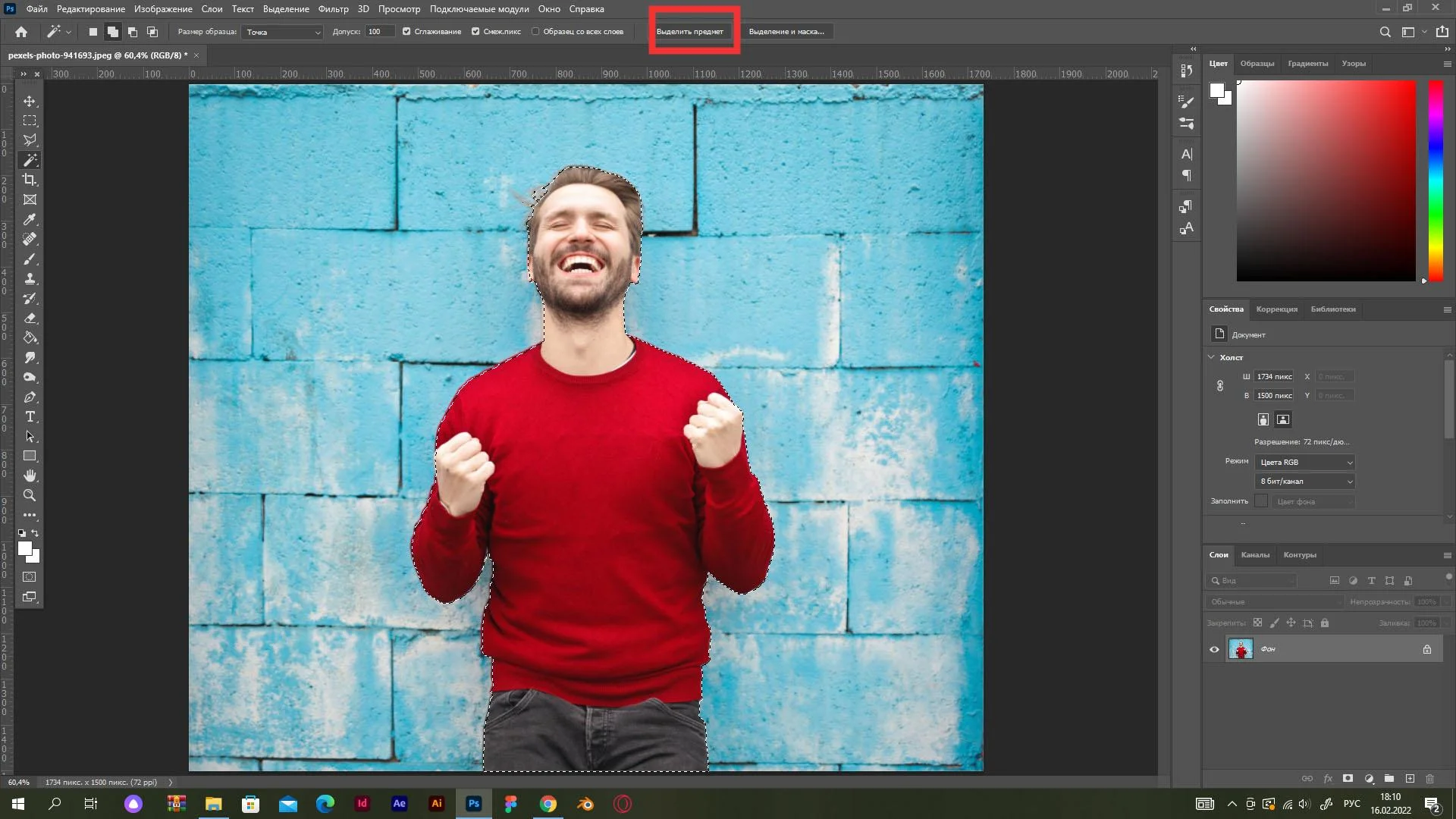This screenshot has width=1456, height=819.
Task: Switch to the Каналы tab
Action: [x=1255, y=555]
